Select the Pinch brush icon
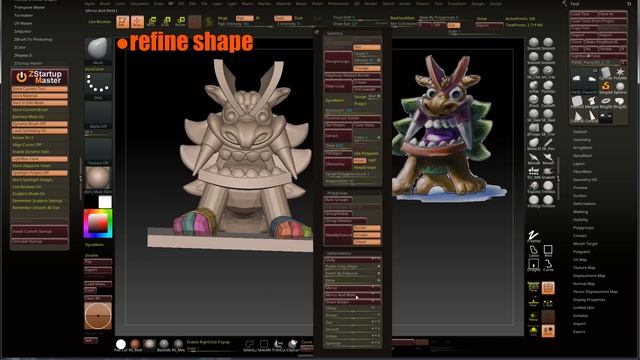Viewport: 640px width, 360px height. pyautogui.click(x=533, y=100)
